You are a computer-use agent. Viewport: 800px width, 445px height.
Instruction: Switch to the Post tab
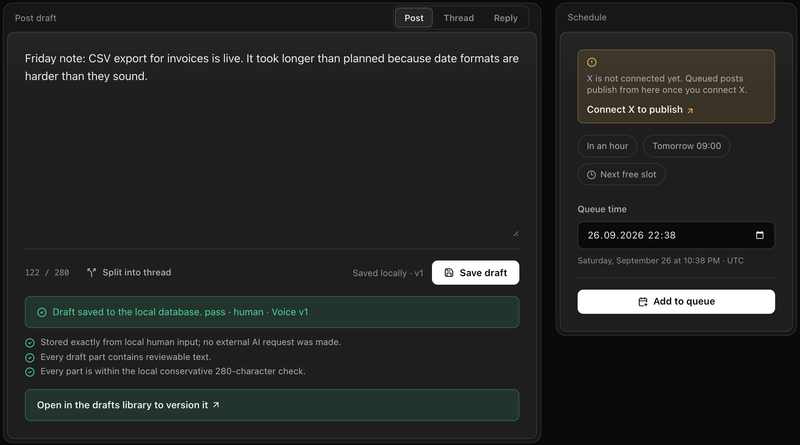[414, 18]
